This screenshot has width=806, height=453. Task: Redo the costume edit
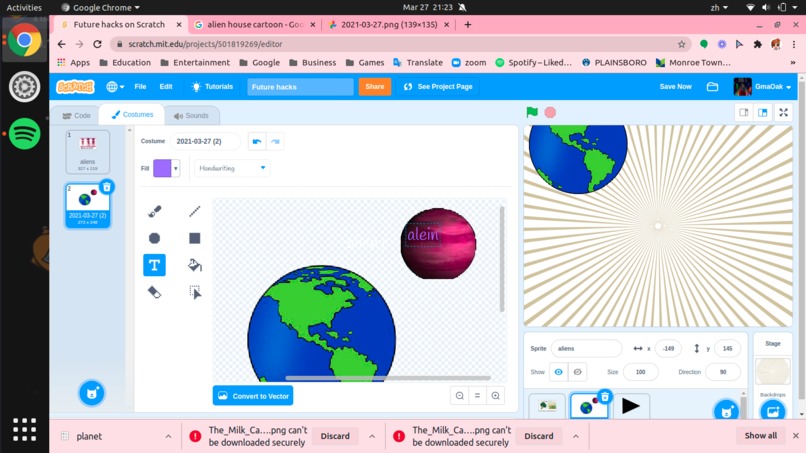(x=275, y=141)
